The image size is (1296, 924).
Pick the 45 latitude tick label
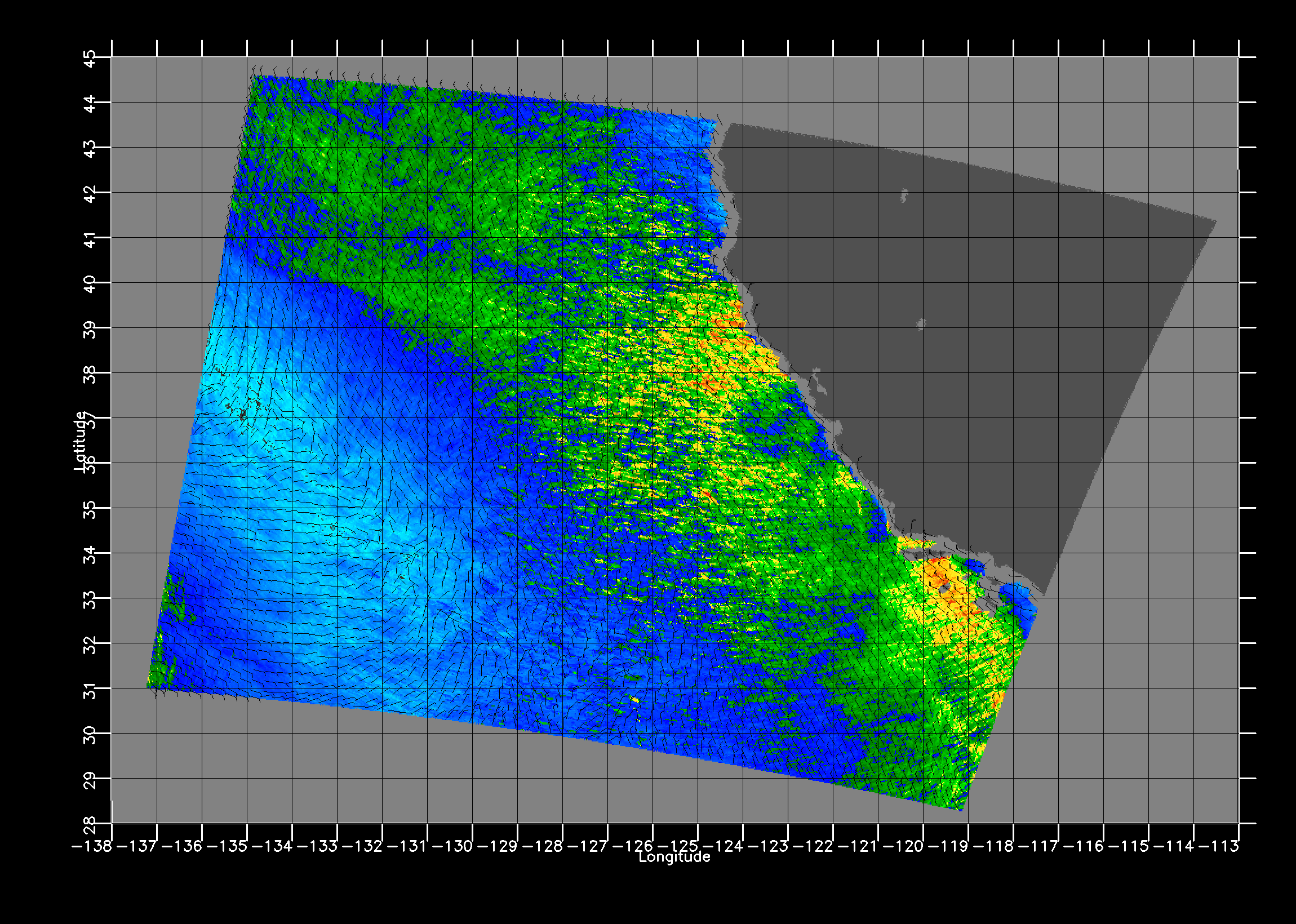(x=90, y=59)
